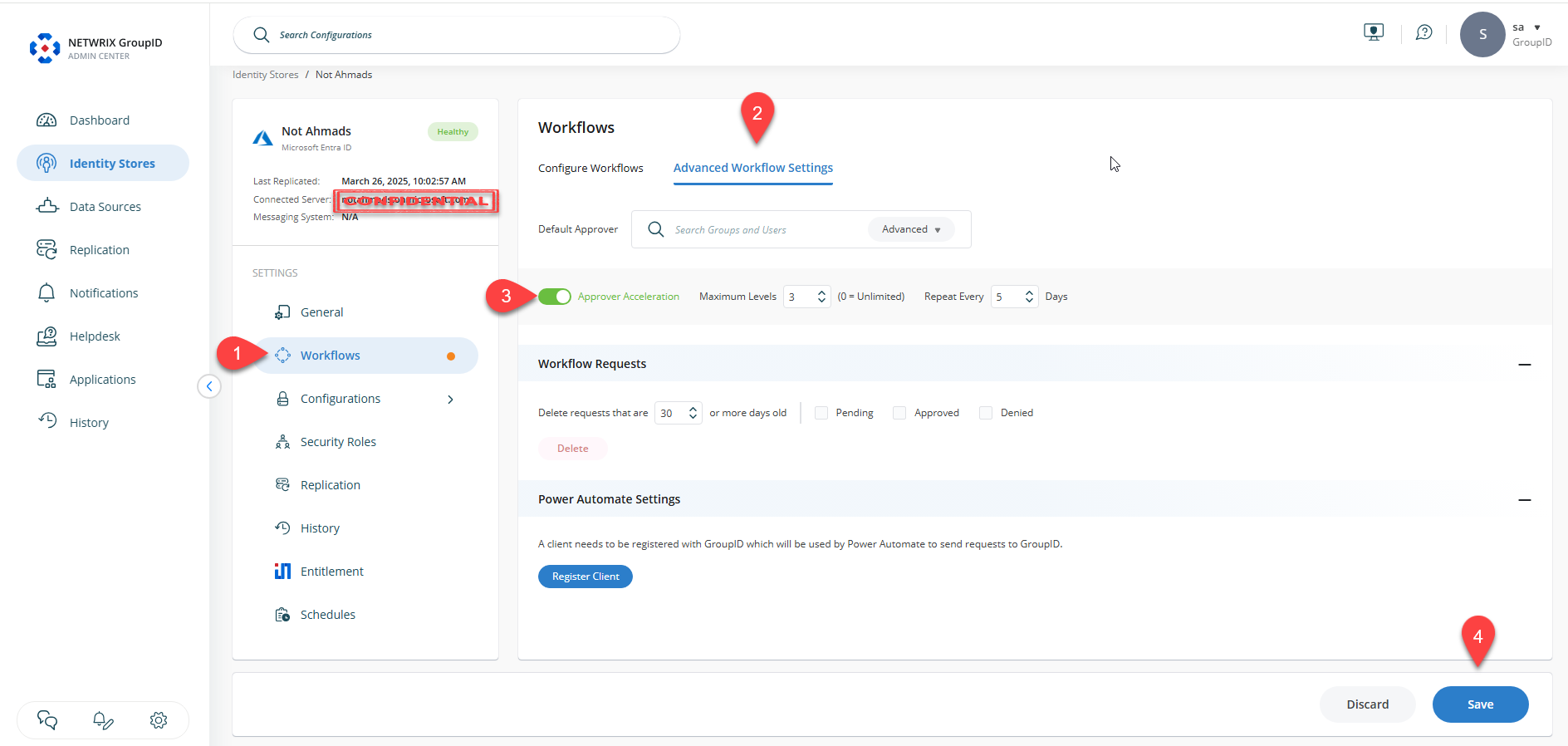Screen dimensions: 1568x746
Task: Open Entitlement settings item
Action: pos(365,572)
